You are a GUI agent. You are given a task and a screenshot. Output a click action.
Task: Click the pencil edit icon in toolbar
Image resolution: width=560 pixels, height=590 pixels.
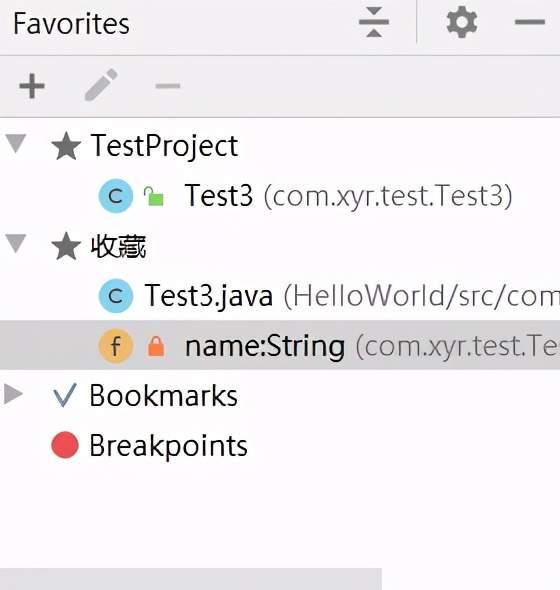pos(101,85)
